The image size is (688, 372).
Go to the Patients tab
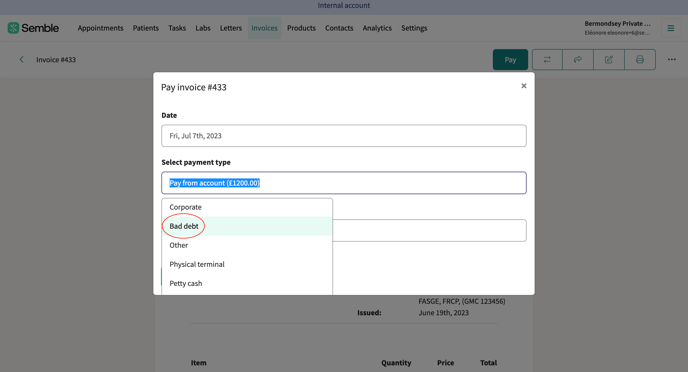click(x=146, y=28)
